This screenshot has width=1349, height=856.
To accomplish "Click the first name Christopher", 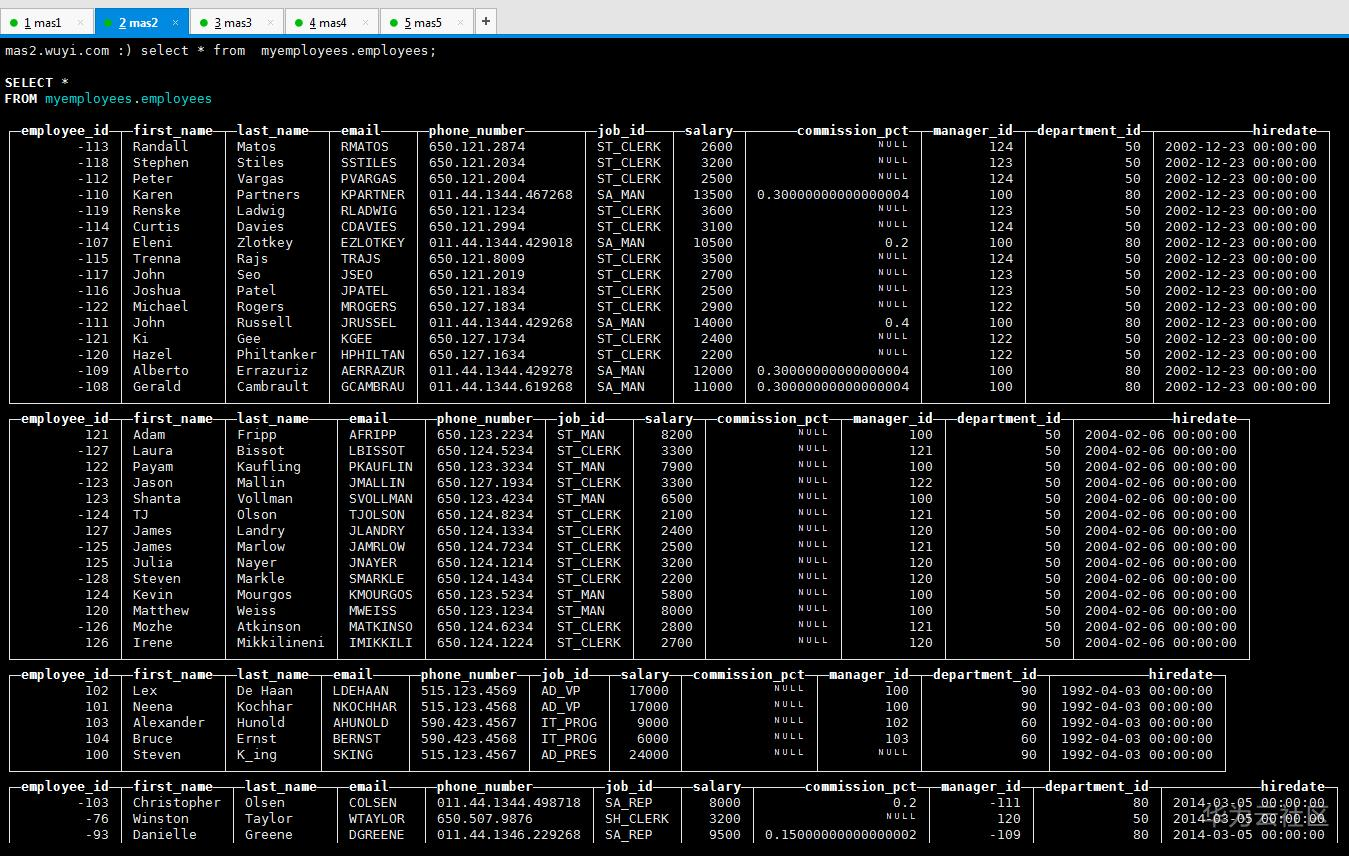I will [176, 803].
